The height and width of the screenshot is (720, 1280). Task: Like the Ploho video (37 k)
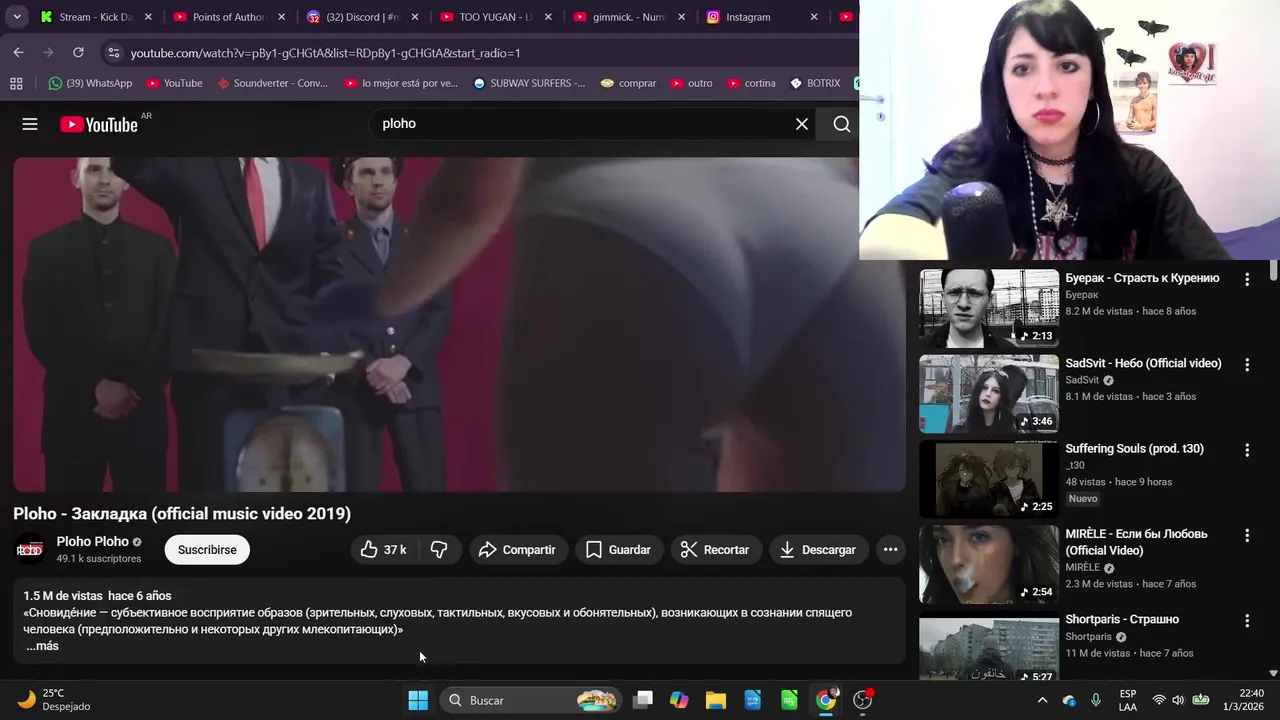(383, 550)
